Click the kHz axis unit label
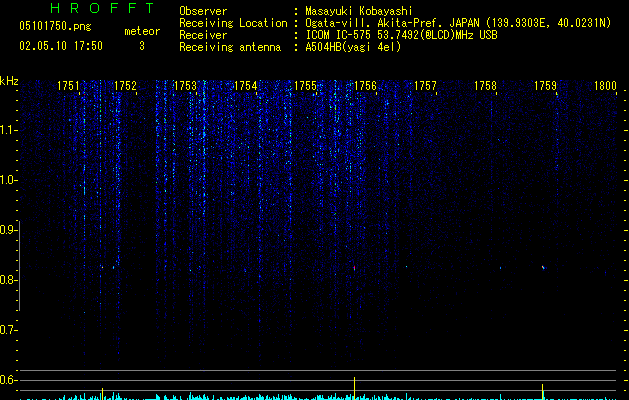Viewport: 629px width, 400px height. [x=9, y=81]
